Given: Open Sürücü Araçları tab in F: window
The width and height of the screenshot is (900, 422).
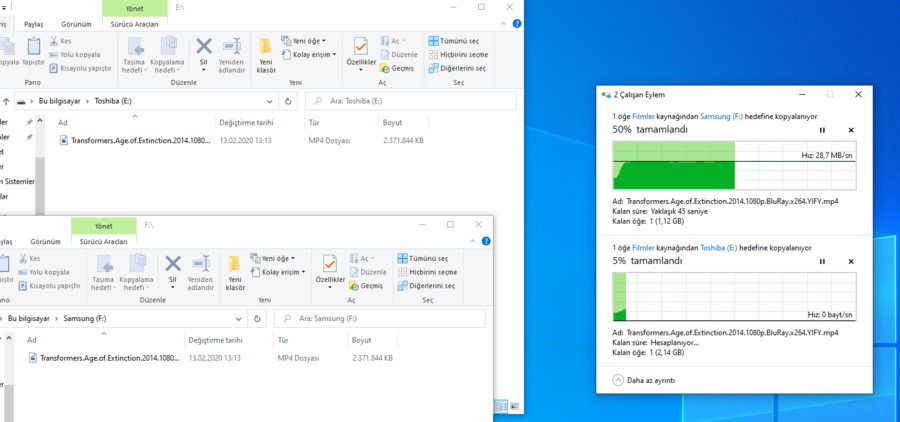Looking at the screenshot, I should (104, 242).
